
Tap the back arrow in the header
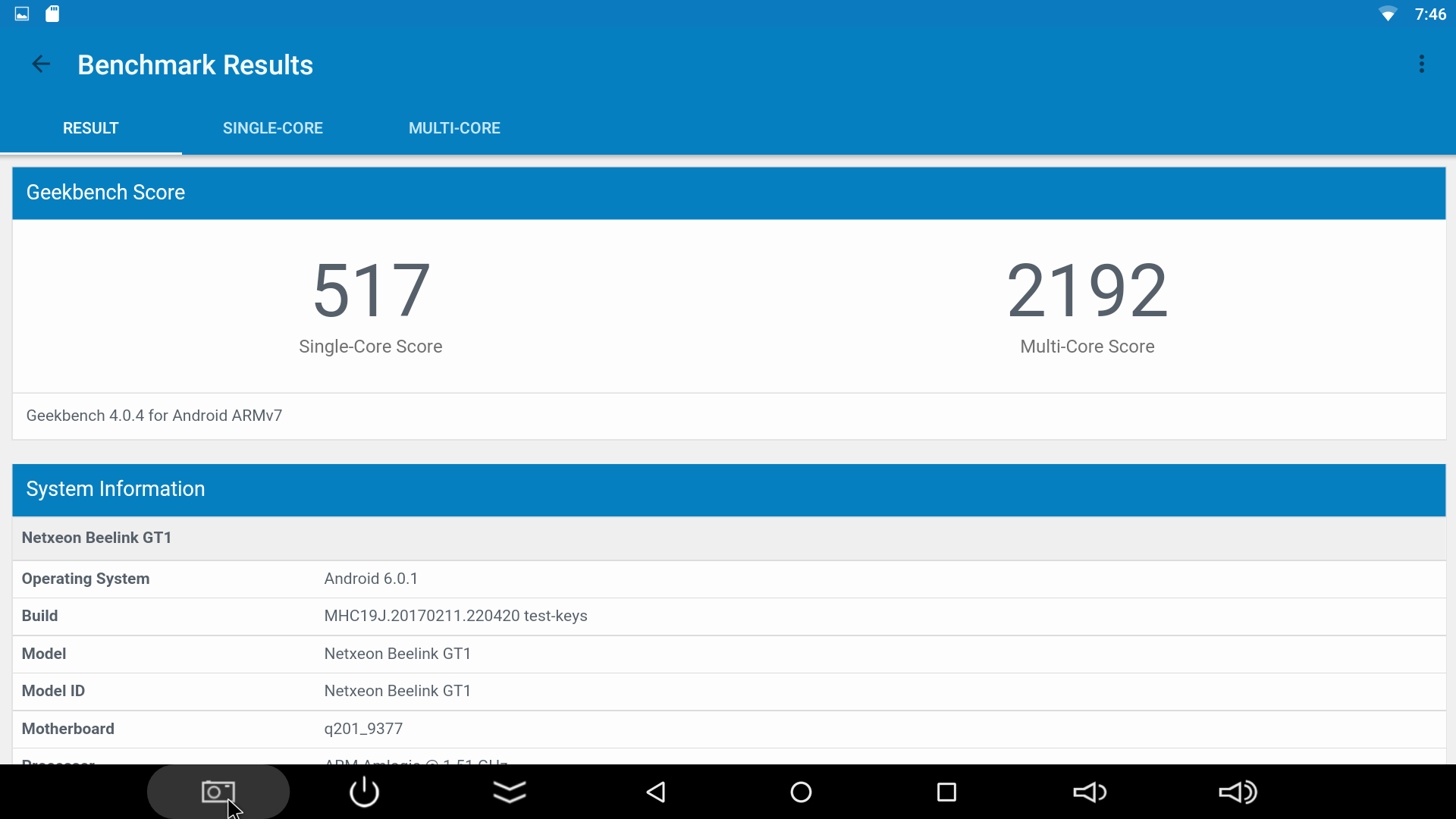pos(41,64)
